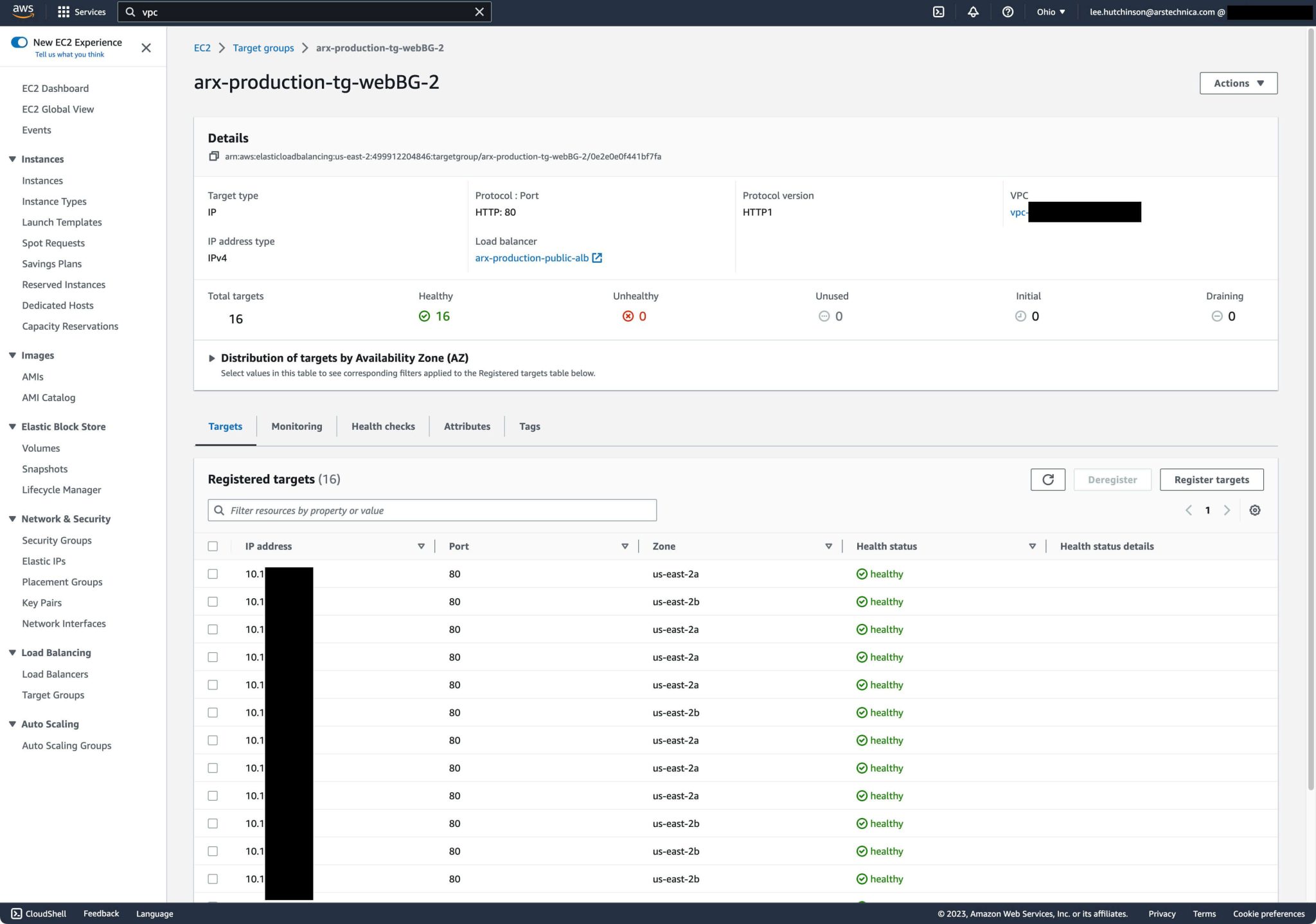Screen dimensions: 1316x924
Task: Open the notifications bell
Action: pos(973,12)
